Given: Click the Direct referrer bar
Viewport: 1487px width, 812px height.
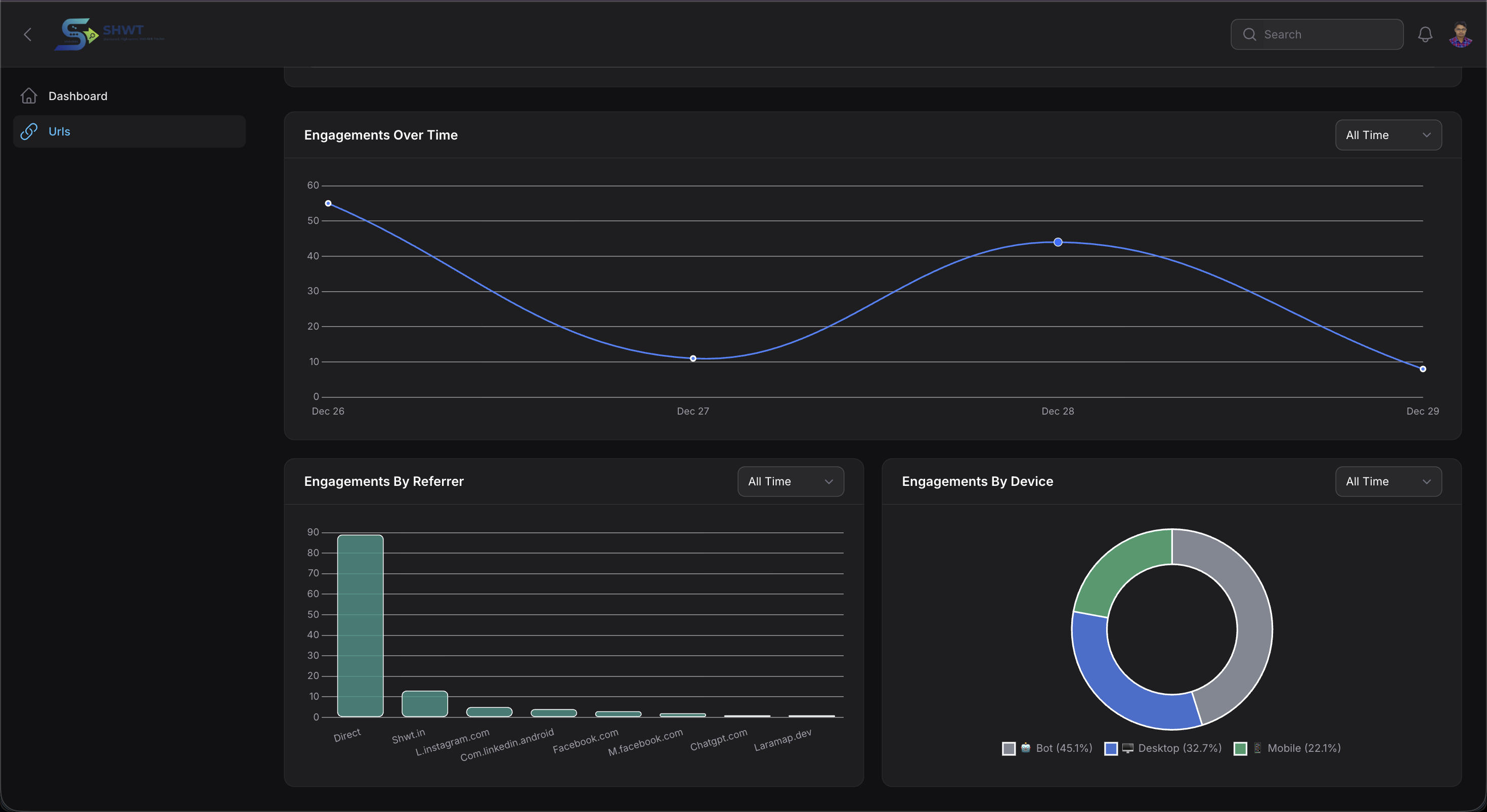Looking at the screenshot, I should point(360,625).
